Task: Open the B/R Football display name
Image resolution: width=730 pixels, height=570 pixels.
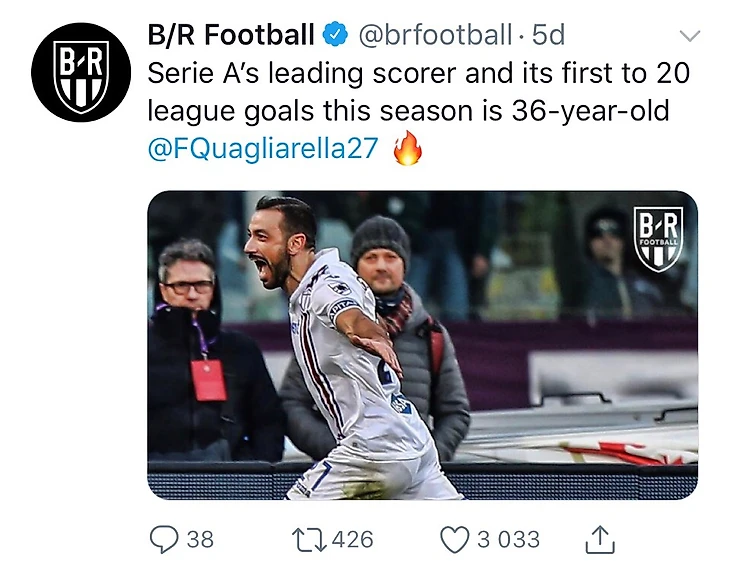Action: tap(231, 36)
